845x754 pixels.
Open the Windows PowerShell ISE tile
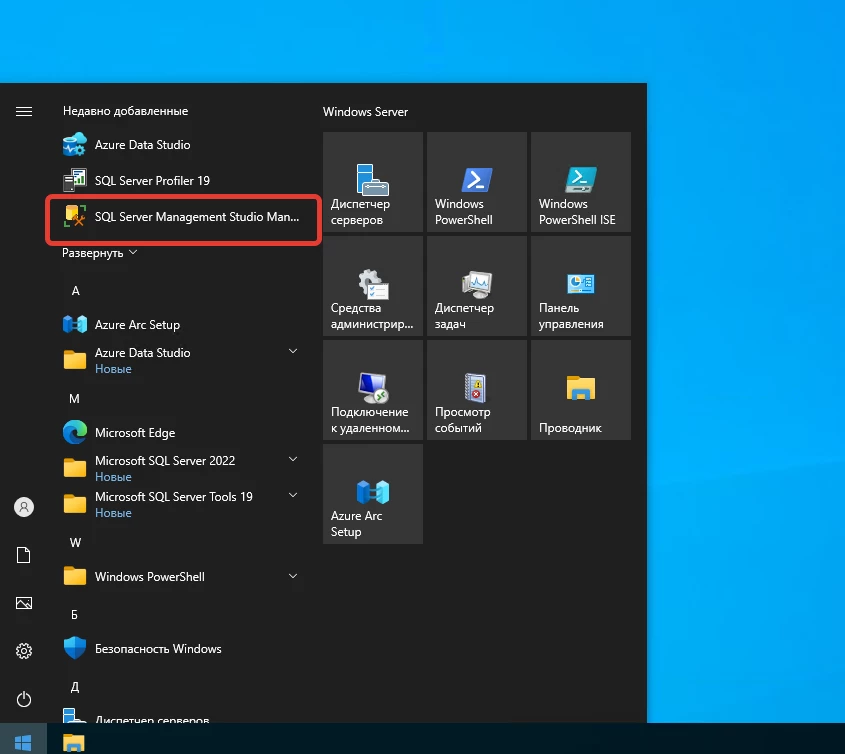point(580,182)
